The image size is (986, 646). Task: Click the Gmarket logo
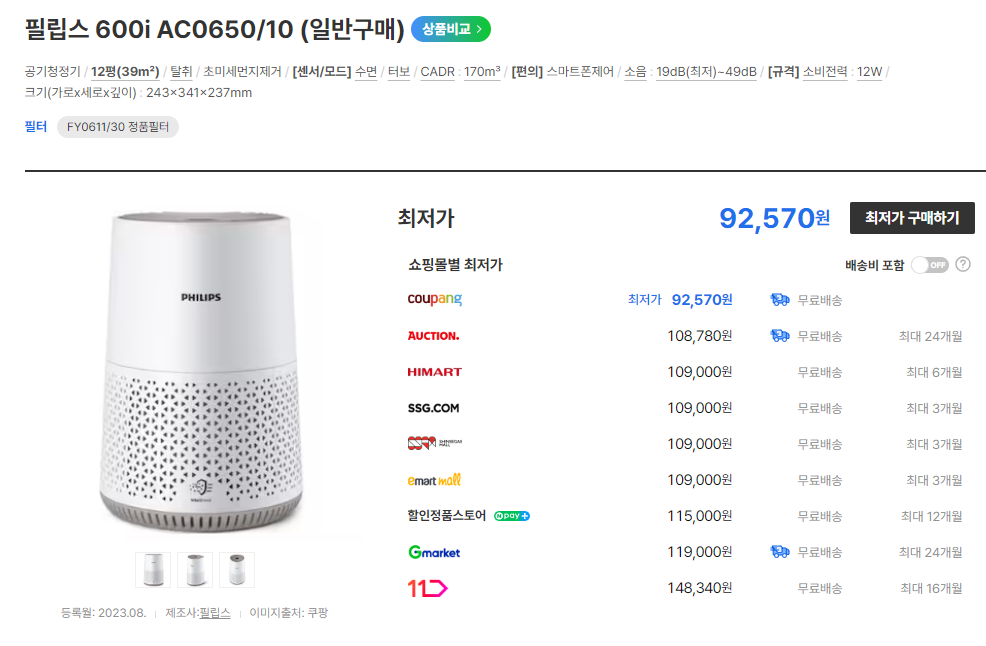point(434,551)
